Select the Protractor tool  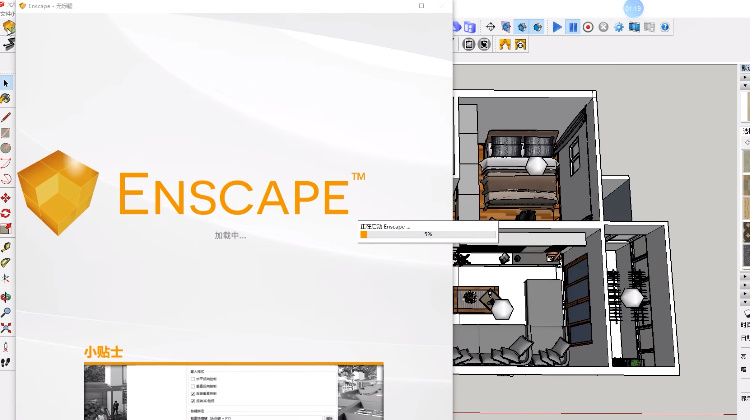click(x=6, y=263)
